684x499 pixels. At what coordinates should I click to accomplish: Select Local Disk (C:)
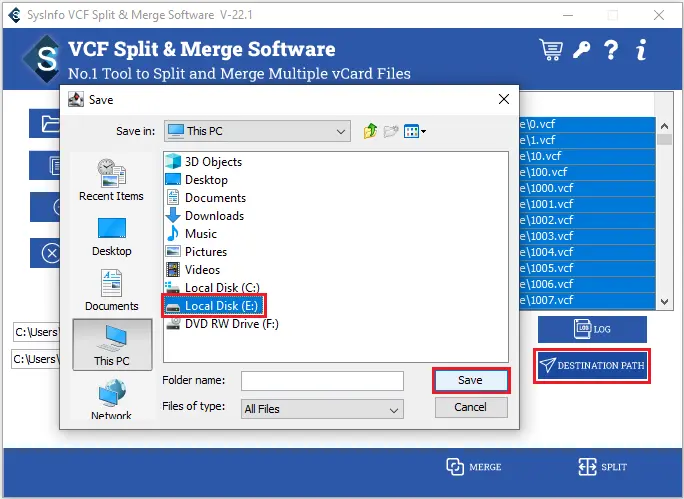click(x=213, y=287)
